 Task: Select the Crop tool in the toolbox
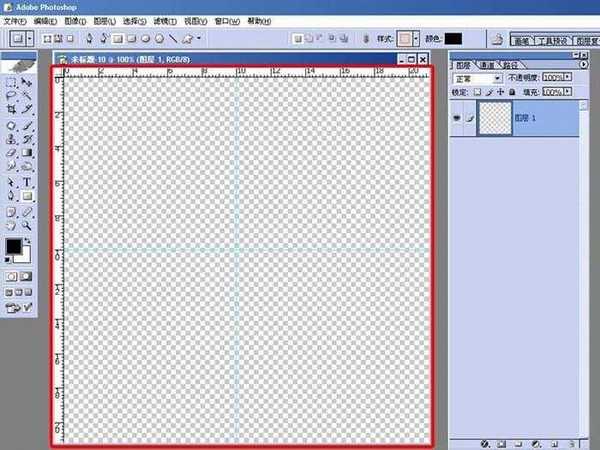(12, 108)
